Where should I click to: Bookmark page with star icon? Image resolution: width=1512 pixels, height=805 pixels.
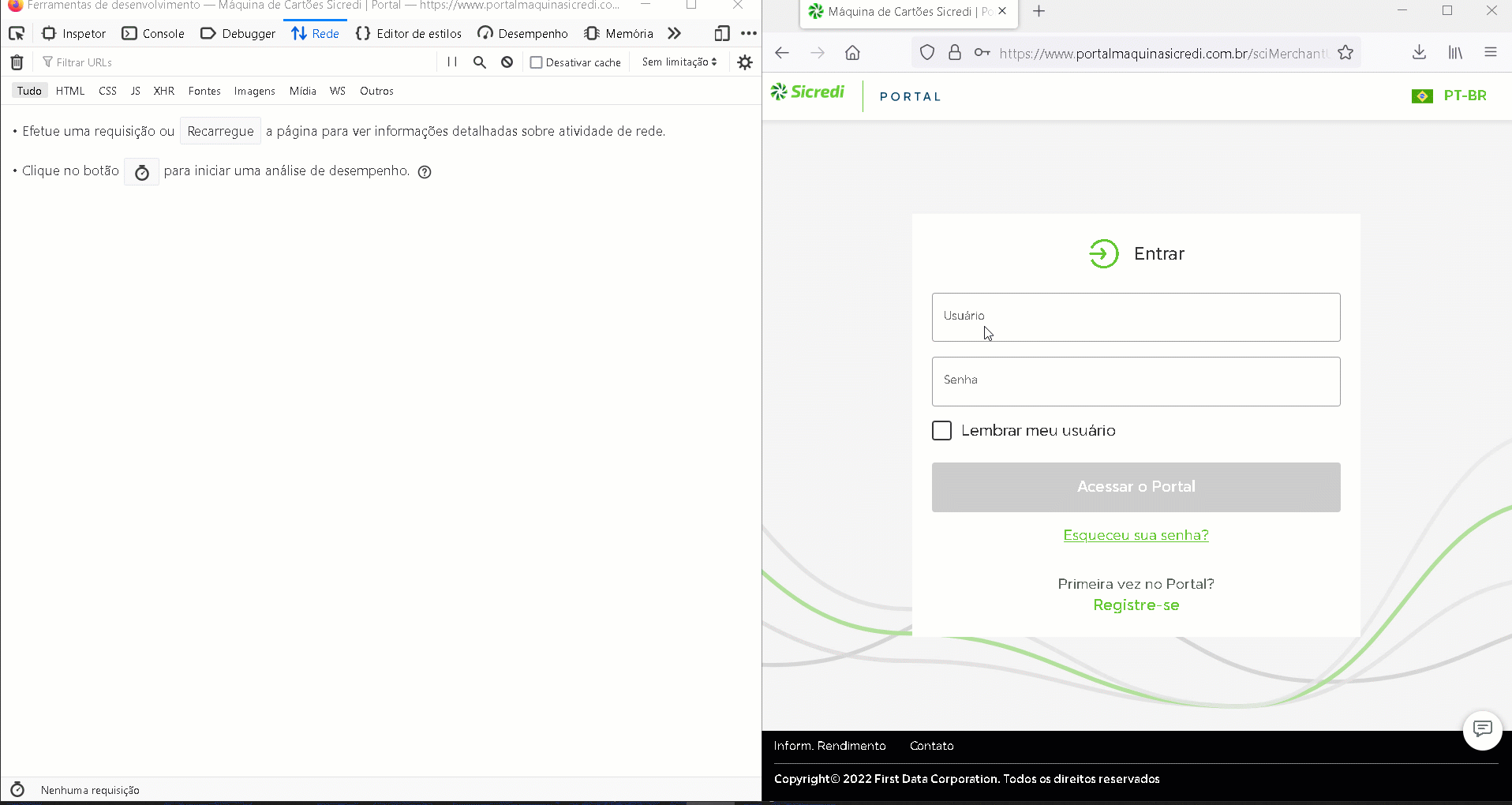click(x=1345, y=53)
